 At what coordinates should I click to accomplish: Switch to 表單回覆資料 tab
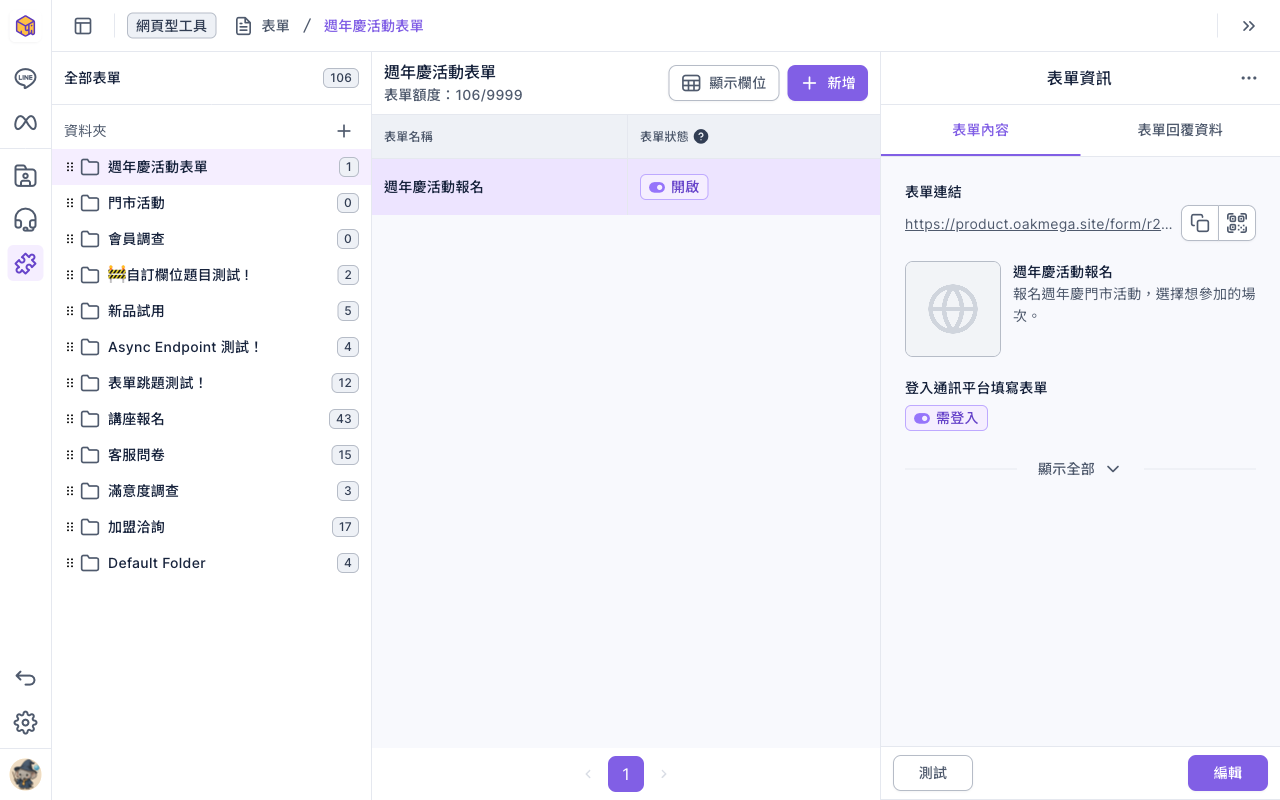click(1180, 130)
